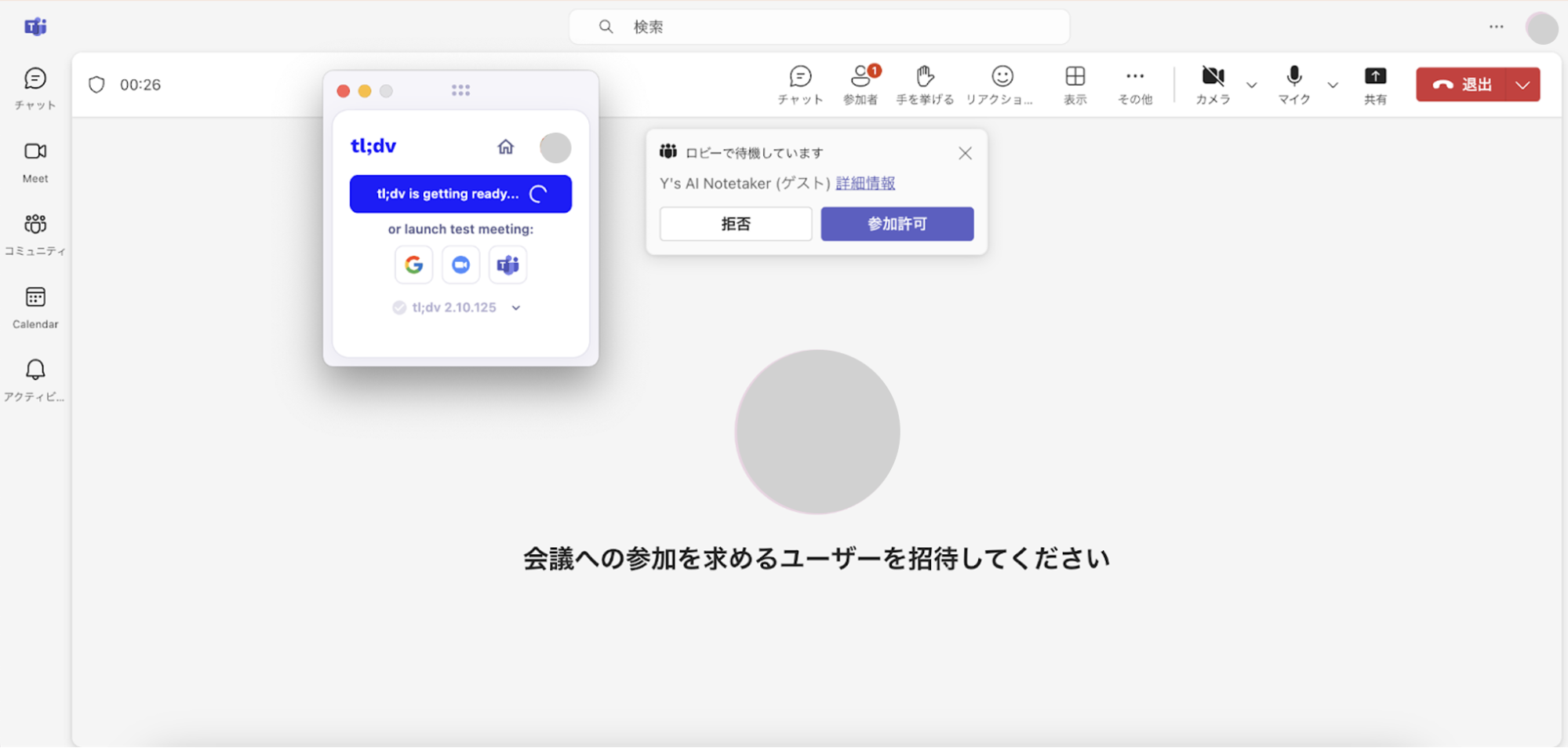Click the tl;dv home icon

coord(506,147)
